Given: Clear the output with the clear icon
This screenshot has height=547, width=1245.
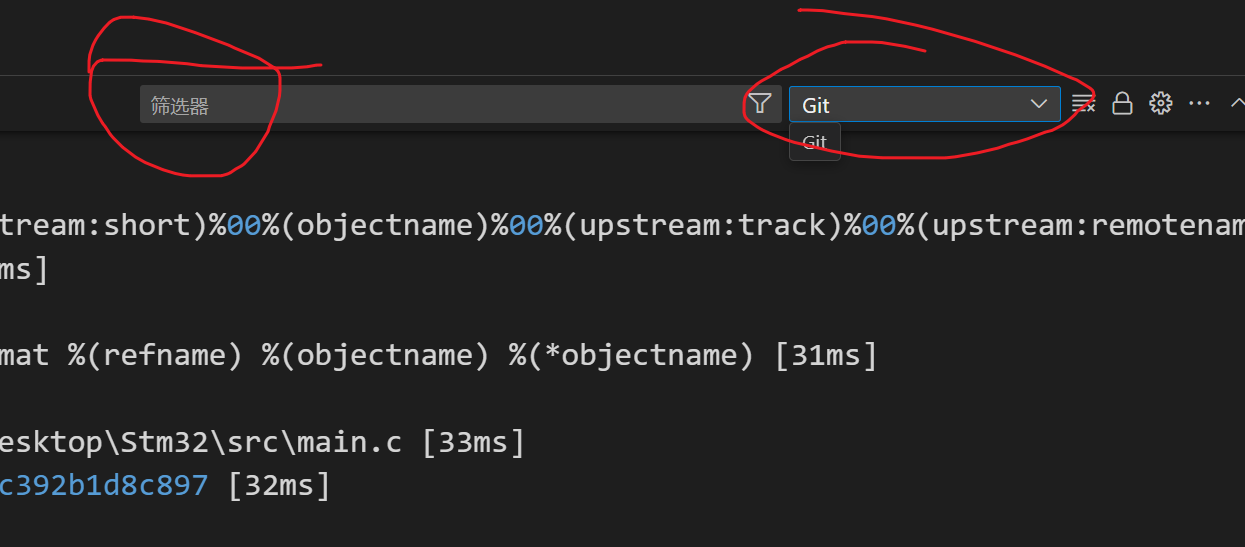Looking at the screenshot, I should tap(1083, 103).
